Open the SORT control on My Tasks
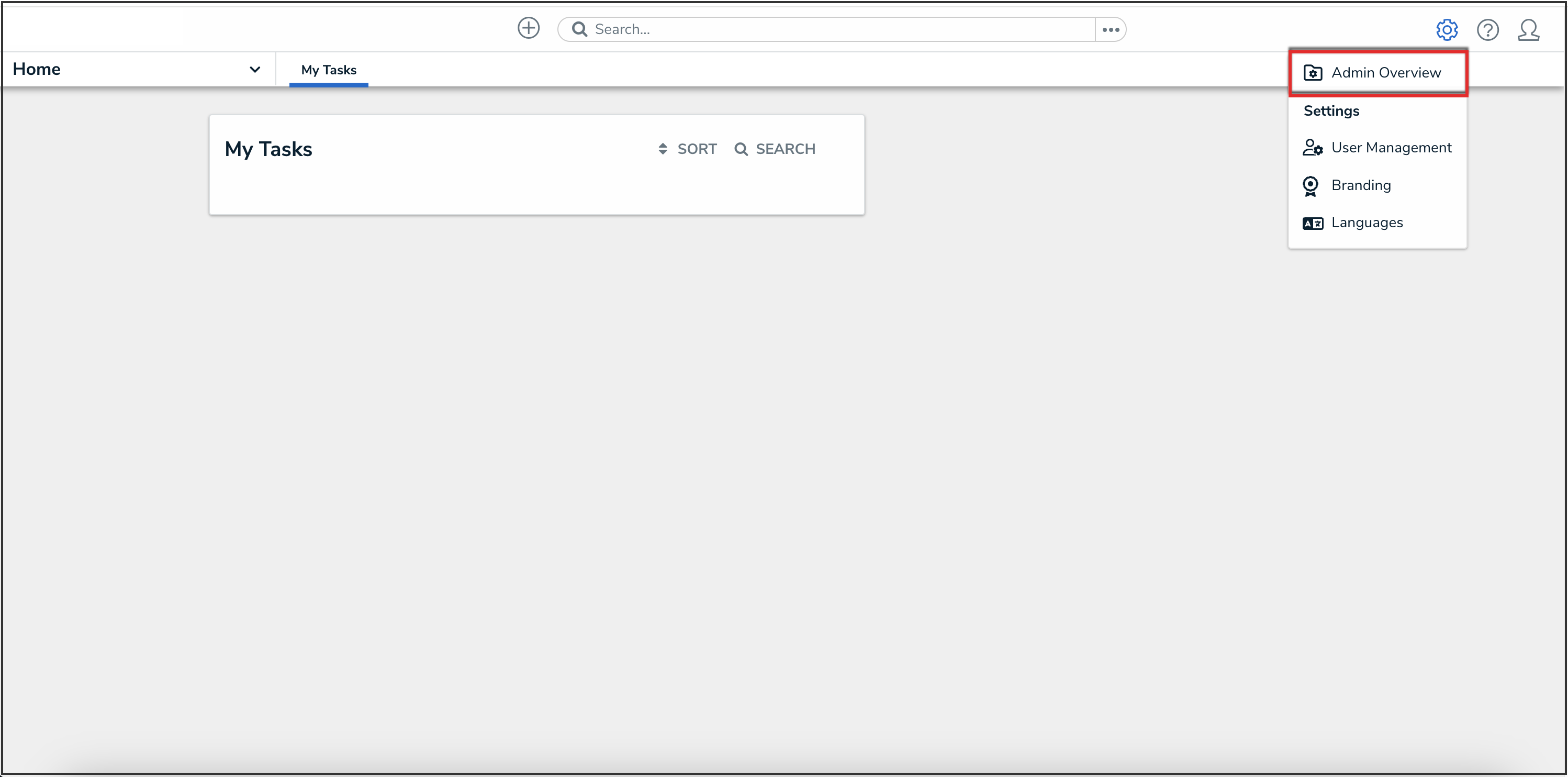Screen dimensions: 1568x777 pyautogui.click(x=687, y=149)
